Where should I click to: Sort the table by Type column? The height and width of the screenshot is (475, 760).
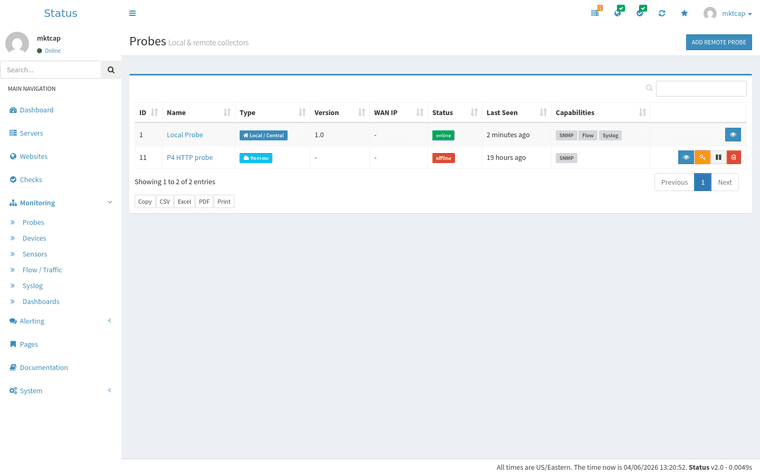click(272, 112)
